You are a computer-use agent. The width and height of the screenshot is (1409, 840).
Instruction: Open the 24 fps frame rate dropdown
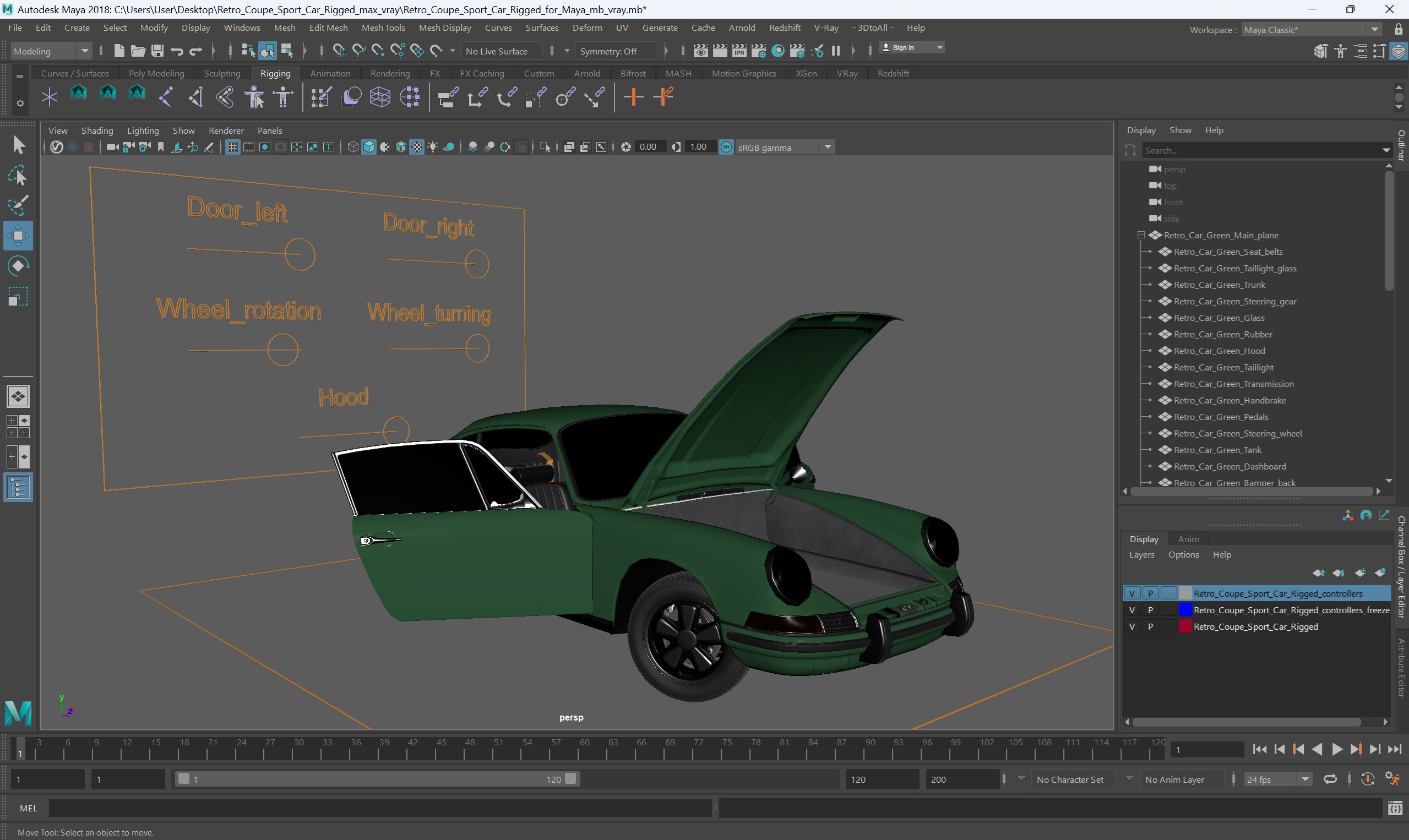[x=1277, y=779]
